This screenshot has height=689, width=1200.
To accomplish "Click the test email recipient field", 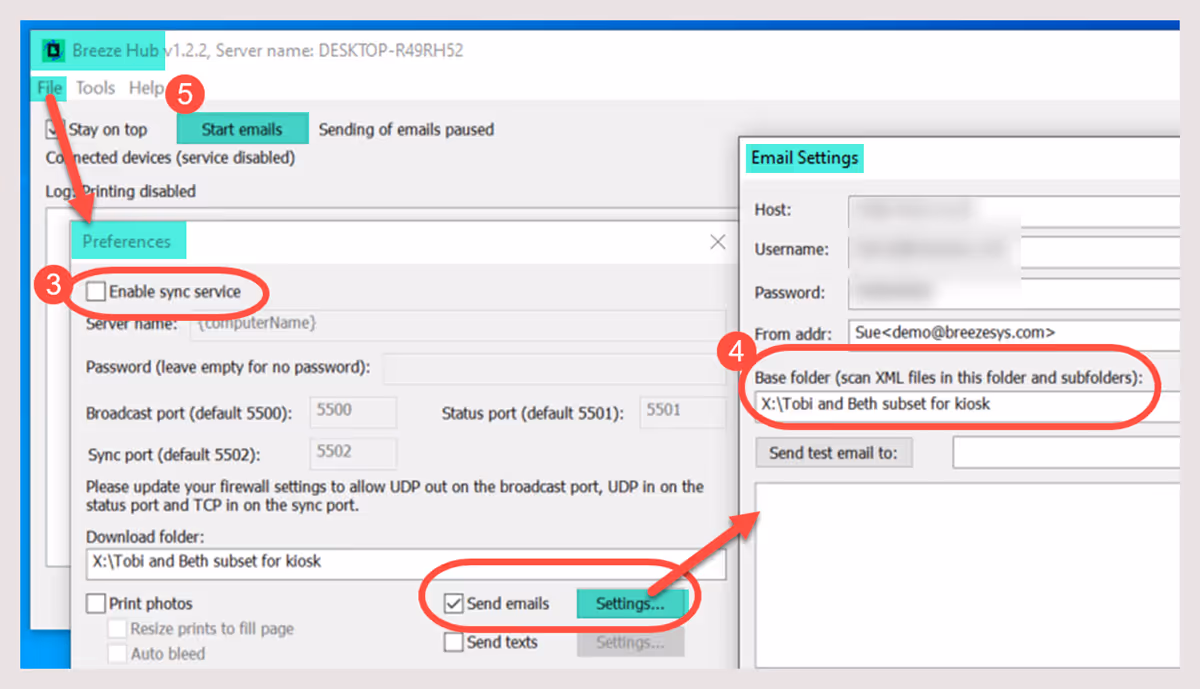I will 1066,453.
